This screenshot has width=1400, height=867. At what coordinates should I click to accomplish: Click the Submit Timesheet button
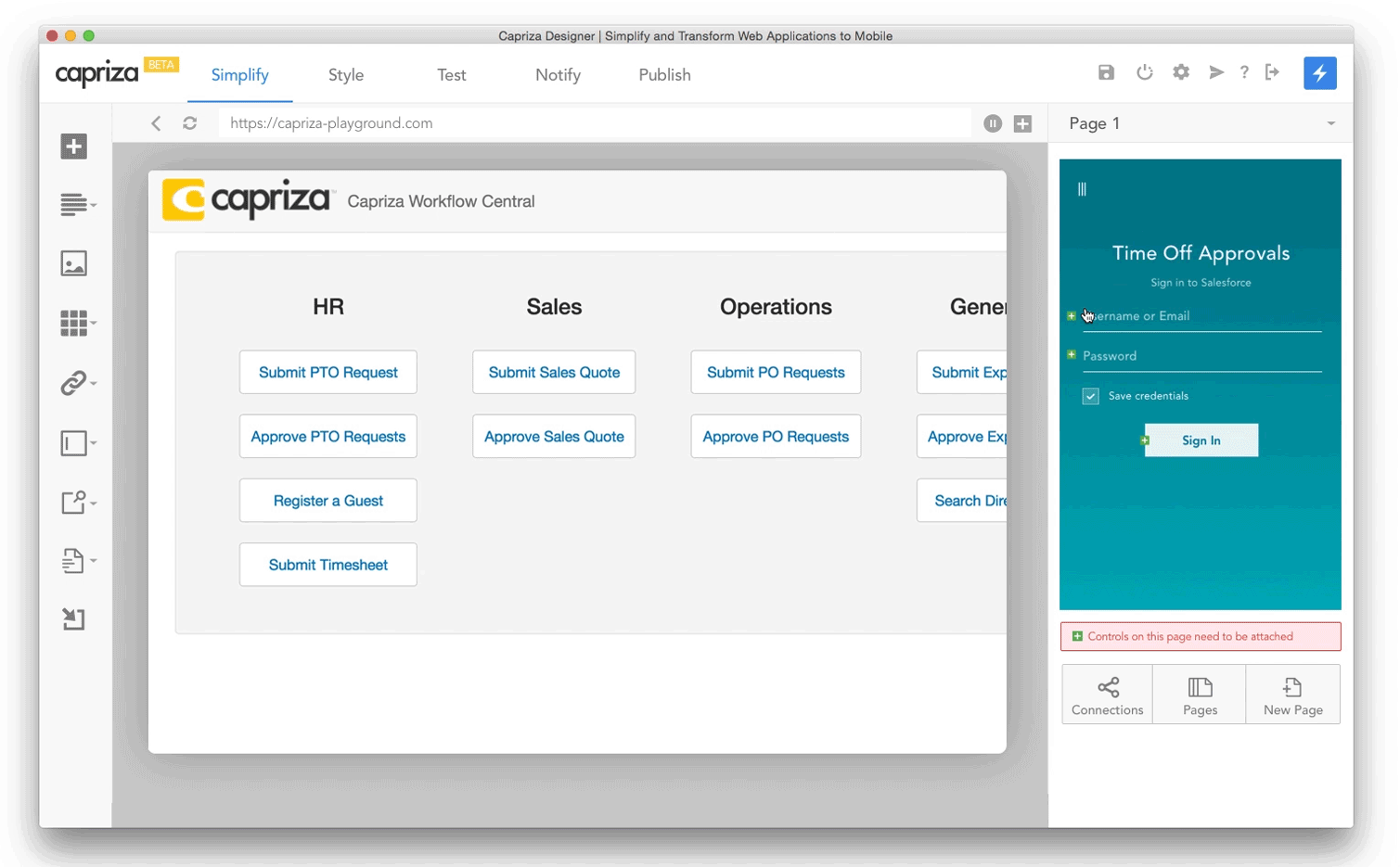click(328, 565)
